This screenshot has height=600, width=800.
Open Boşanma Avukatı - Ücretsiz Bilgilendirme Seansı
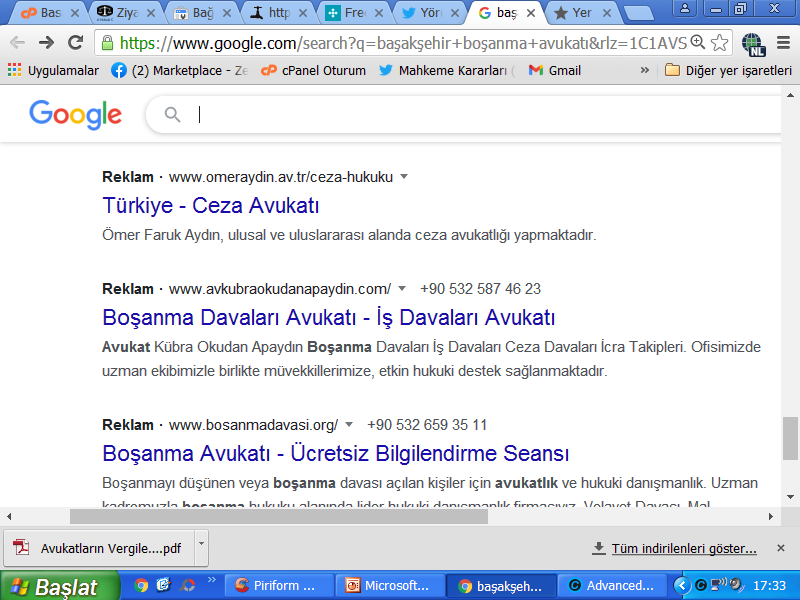click(336, 453)
